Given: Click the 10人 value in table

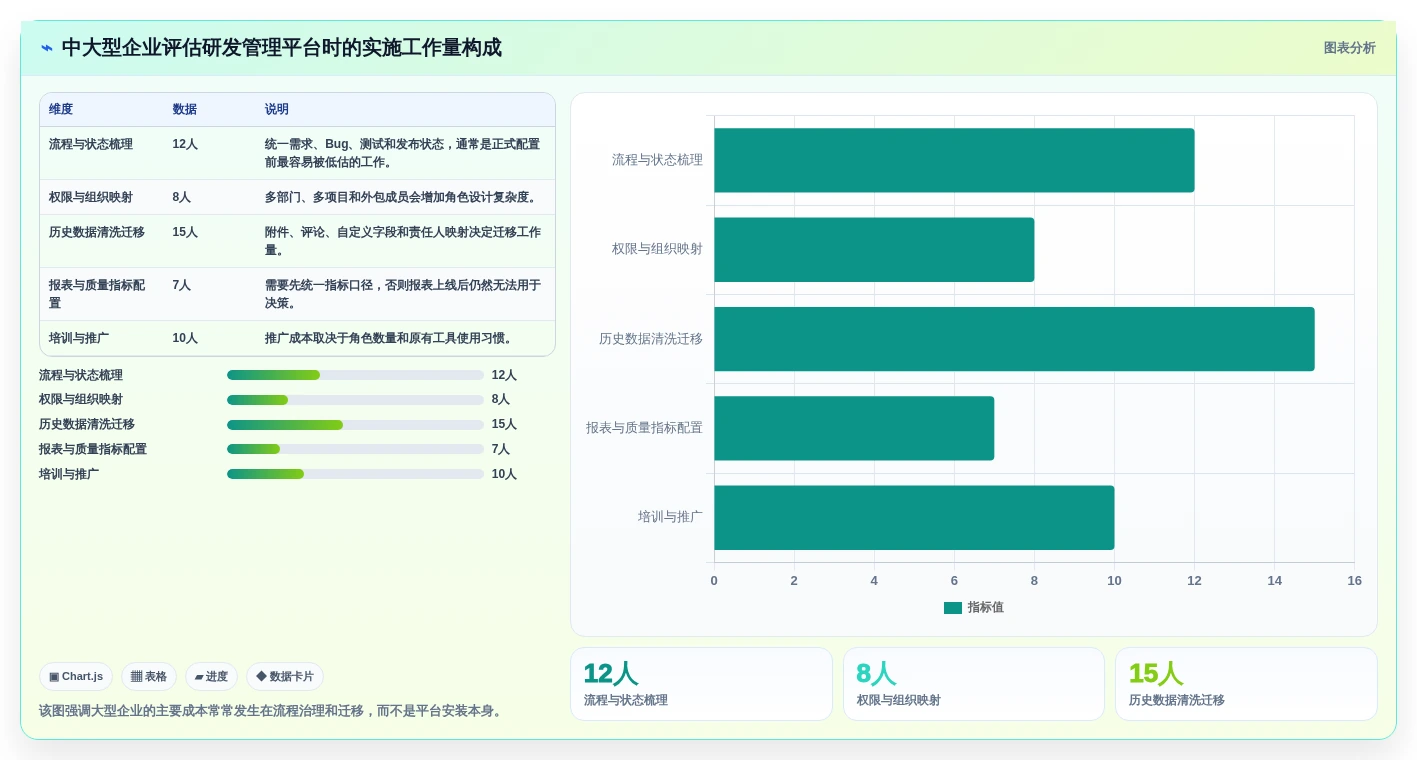Looking at the screenshot, I should (x=185, y=338).
